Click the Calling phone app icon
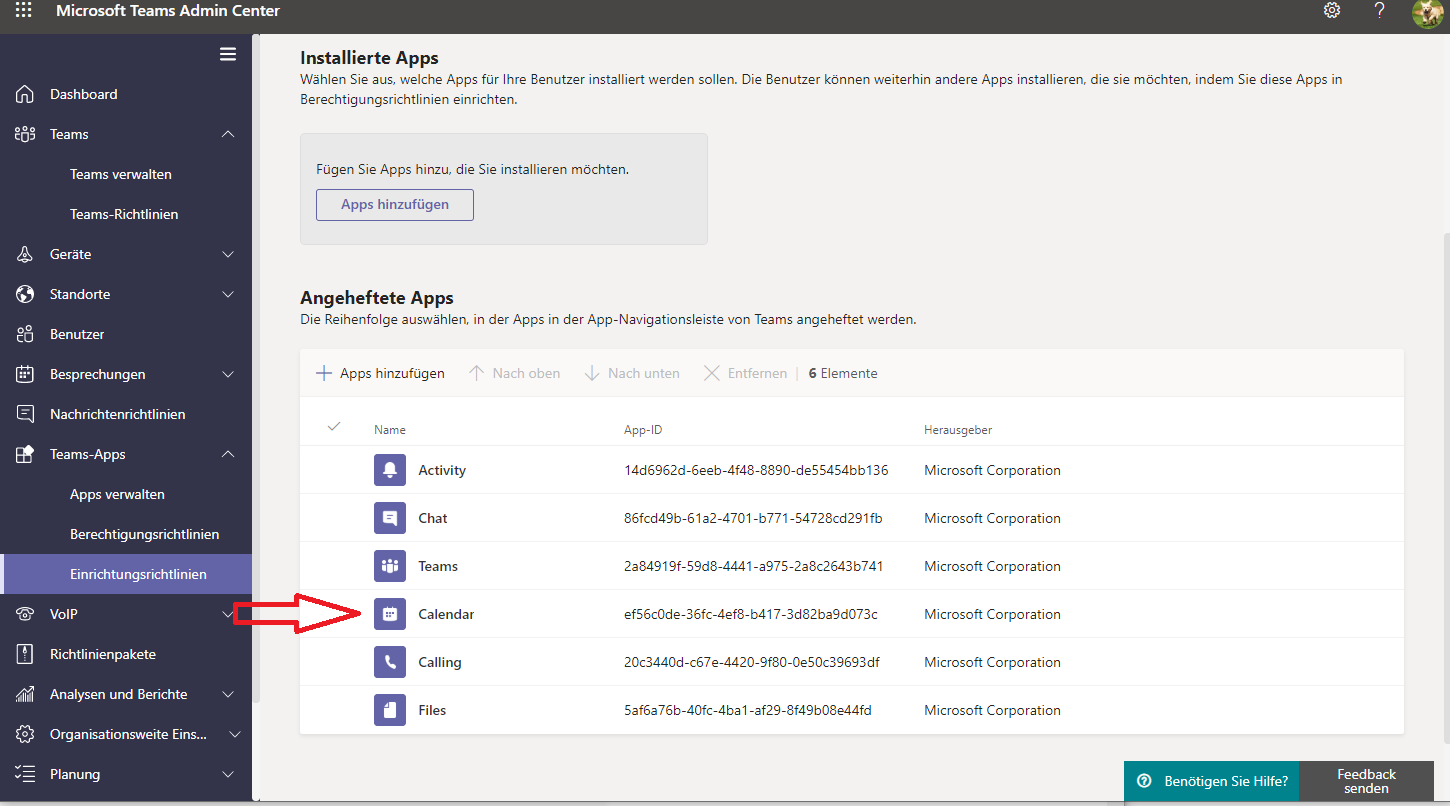This screenshot has width=1450, height=806. [x=390, y=662]
